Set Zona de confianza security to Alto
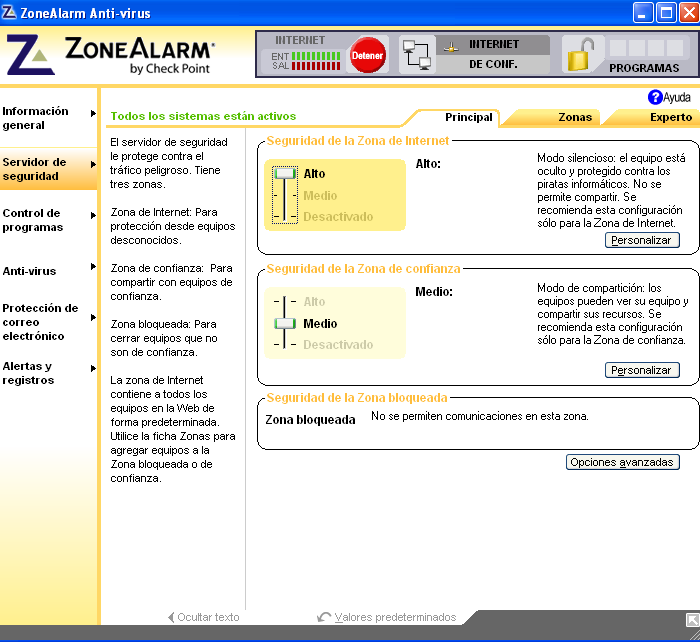700x642 pixels. (314, 302)
